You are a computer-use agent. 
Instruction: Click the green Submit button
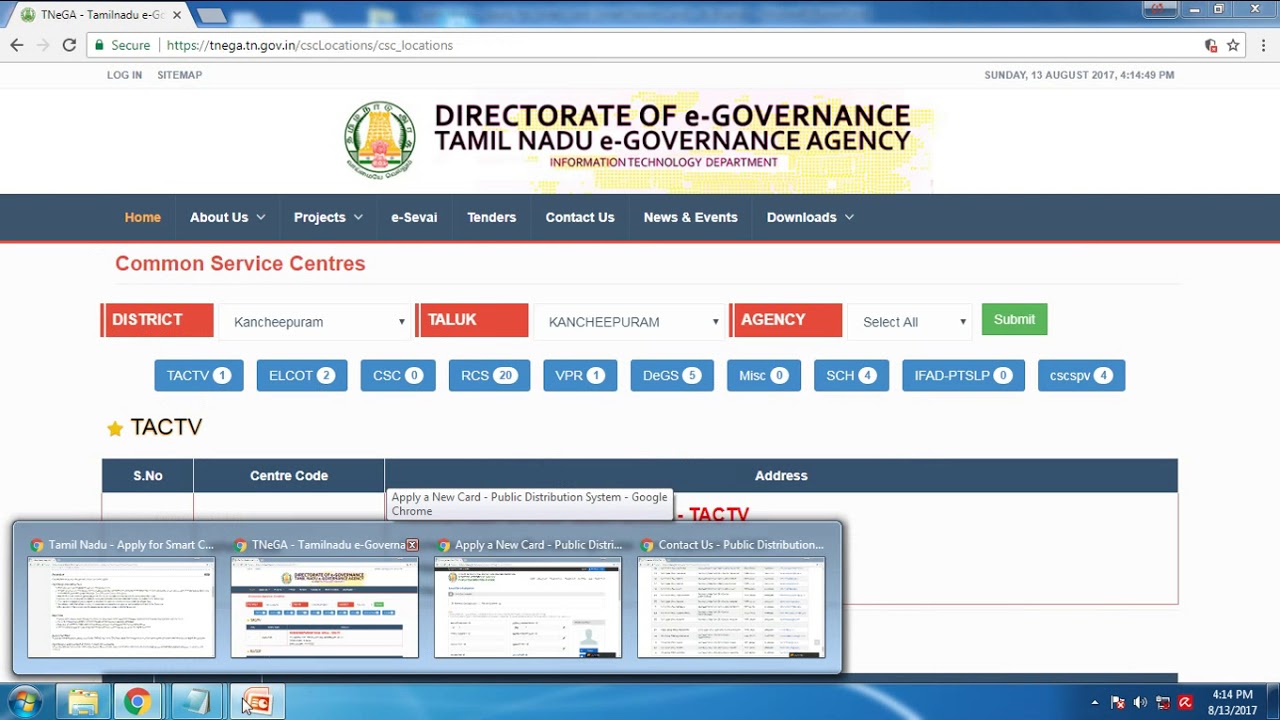click(1014, 319)
